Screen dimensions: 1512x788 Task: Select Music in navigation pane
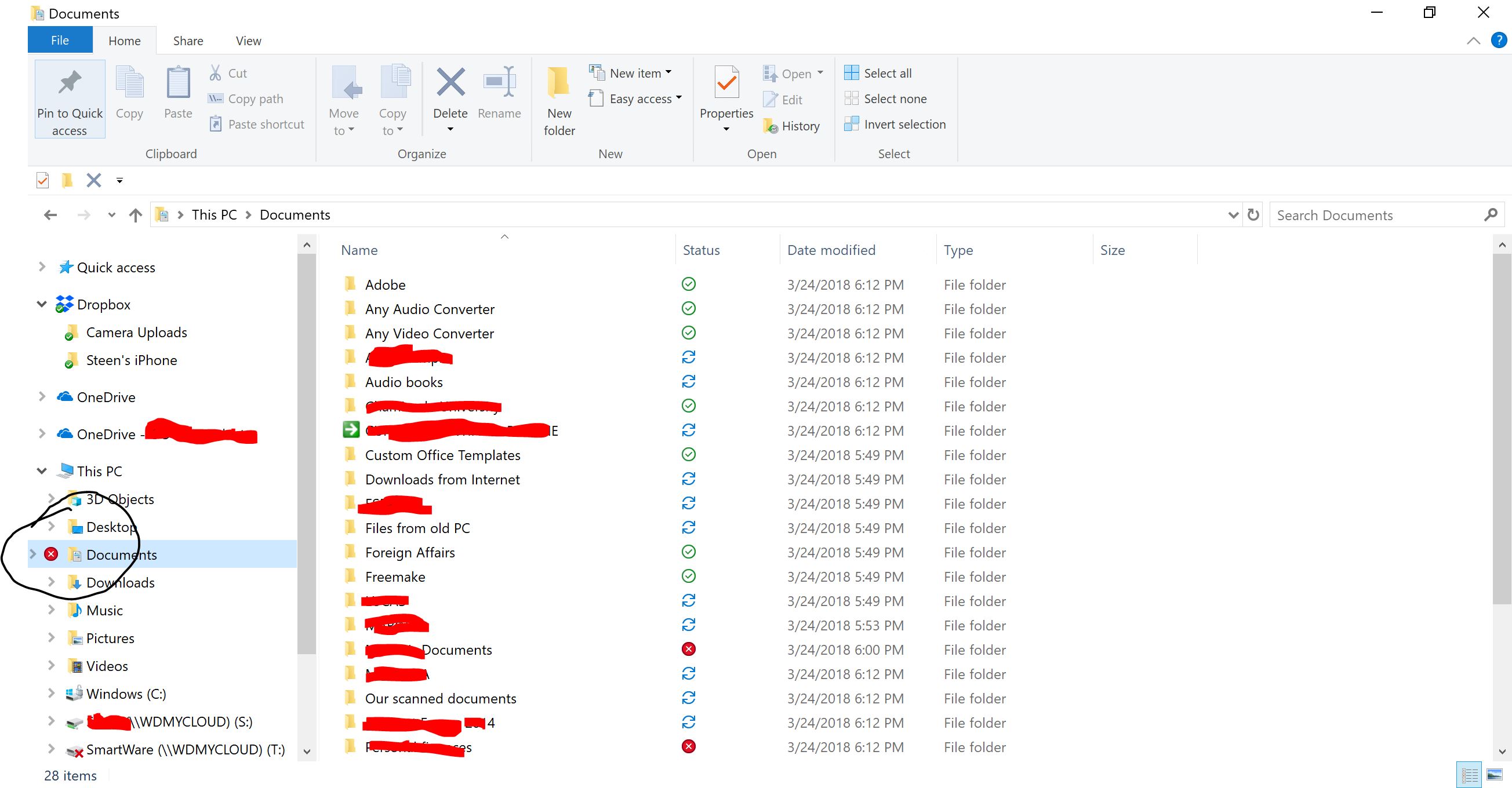[x=104, y=610]
